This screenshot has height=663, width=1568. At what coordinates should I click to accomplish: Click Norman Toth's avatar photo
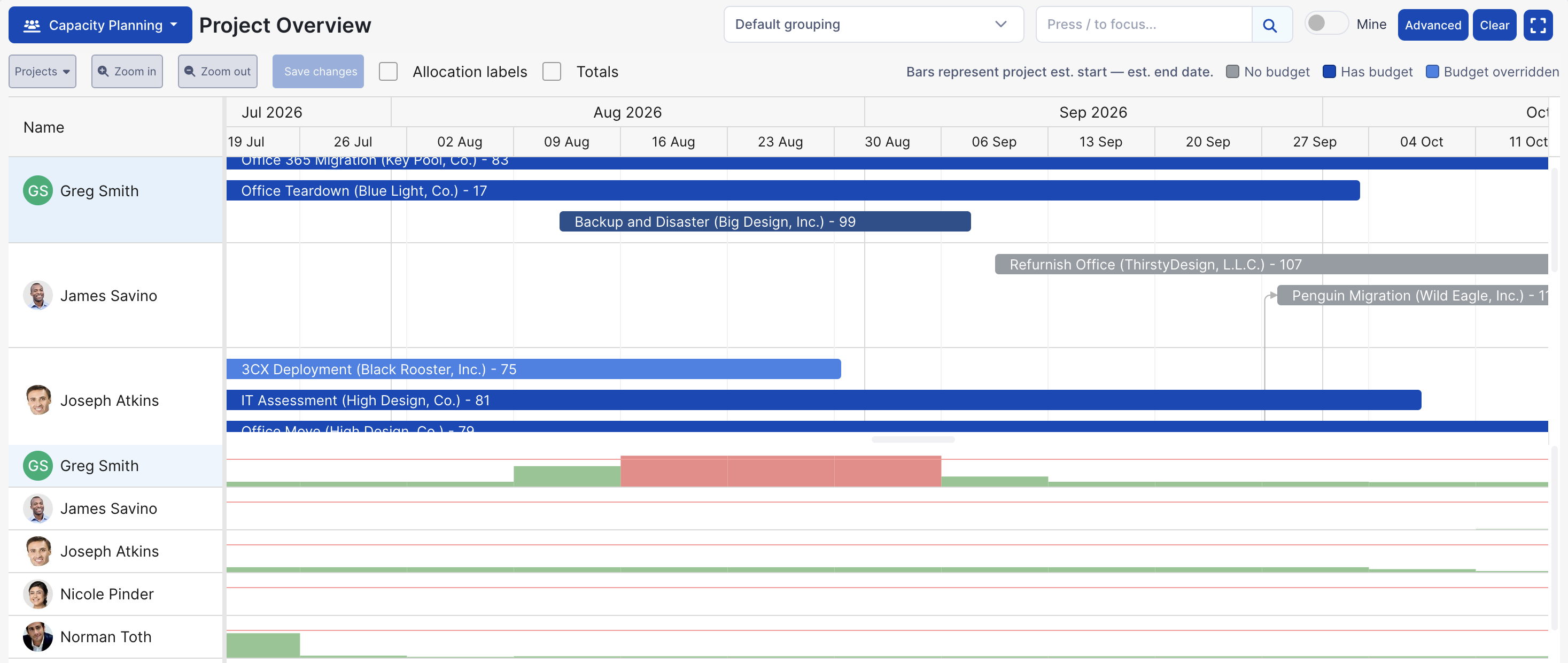click(38, 636)
